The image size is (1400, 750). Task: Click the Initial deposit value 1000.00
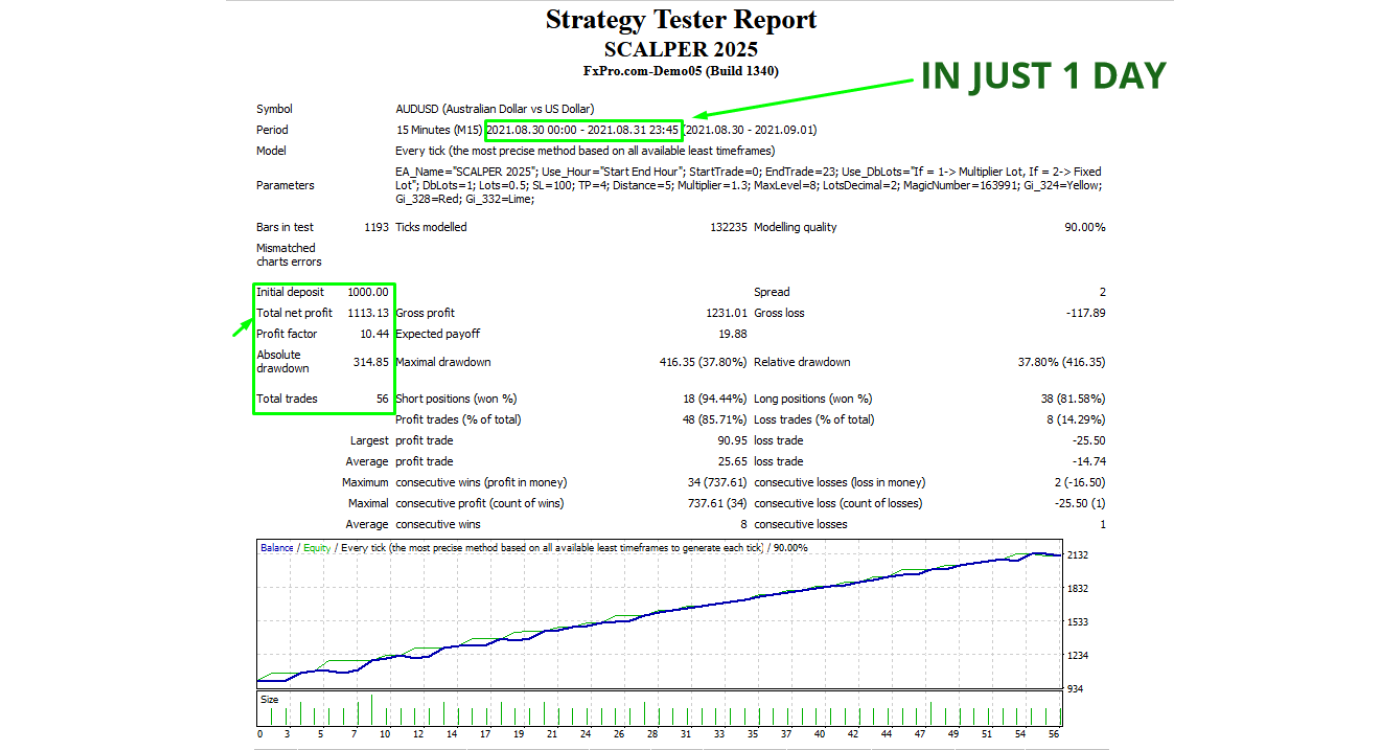368,292
